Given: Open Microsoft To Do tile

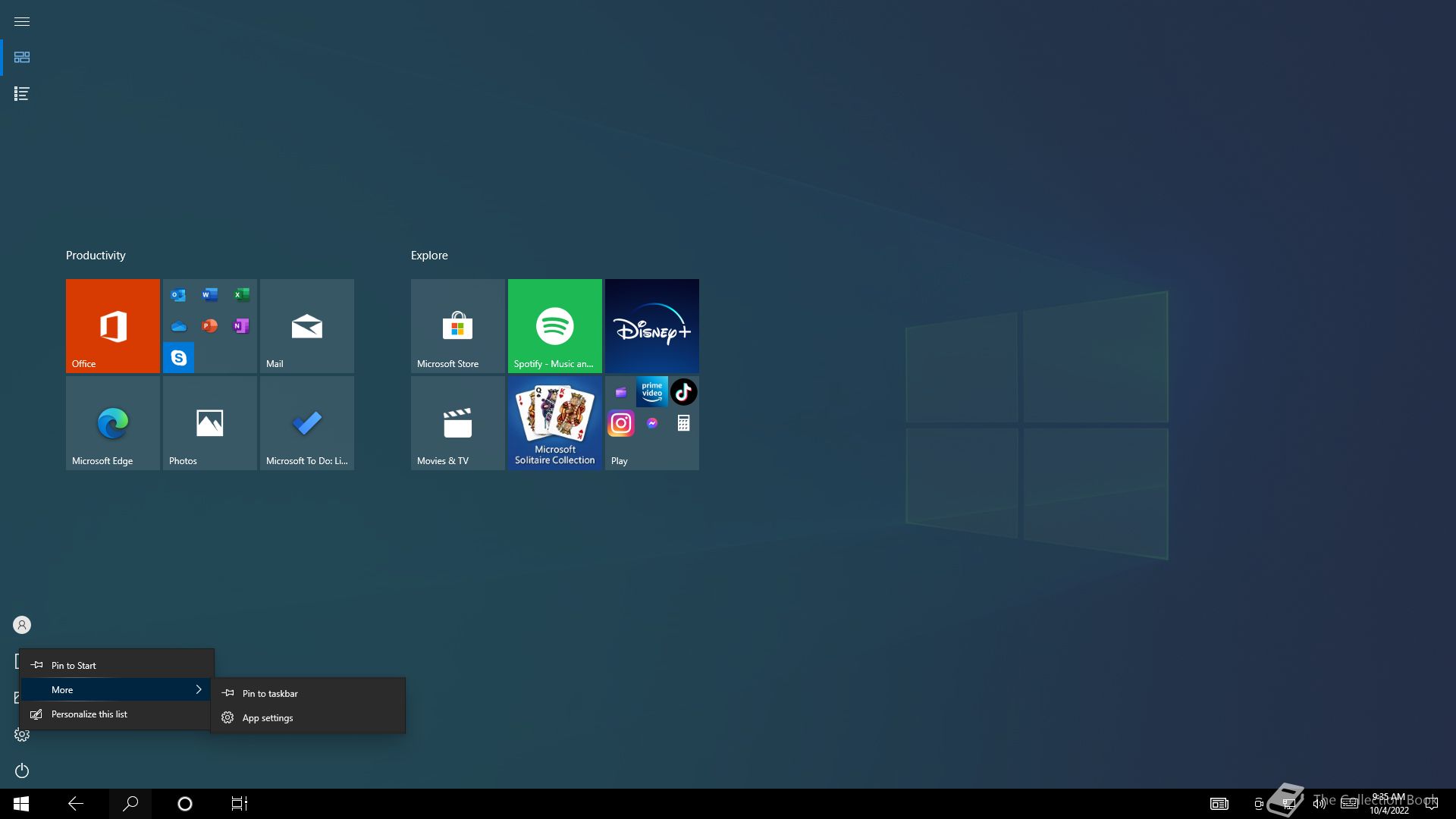Looking at the screenshot, I should pyautogui.click(x=307, y=423).
